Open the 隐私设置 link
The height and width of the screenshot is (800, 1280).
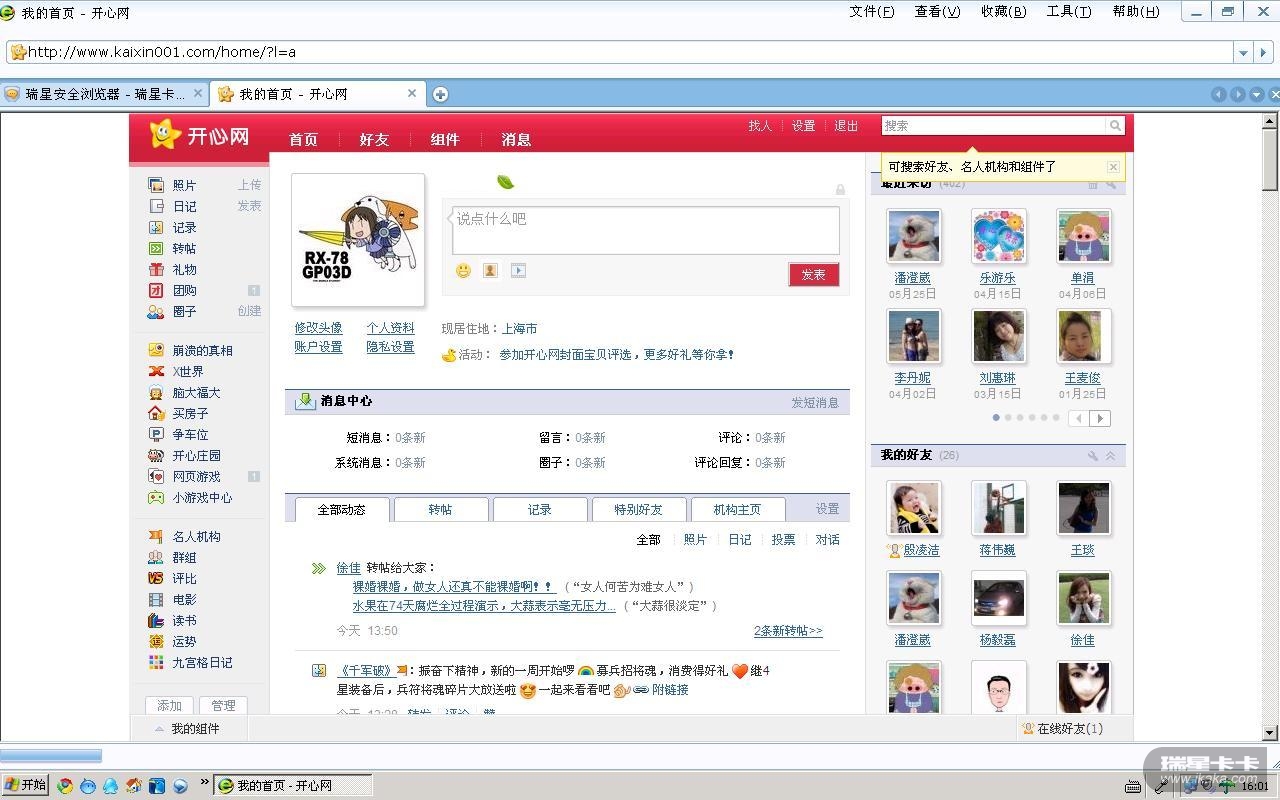click(390, 347)
